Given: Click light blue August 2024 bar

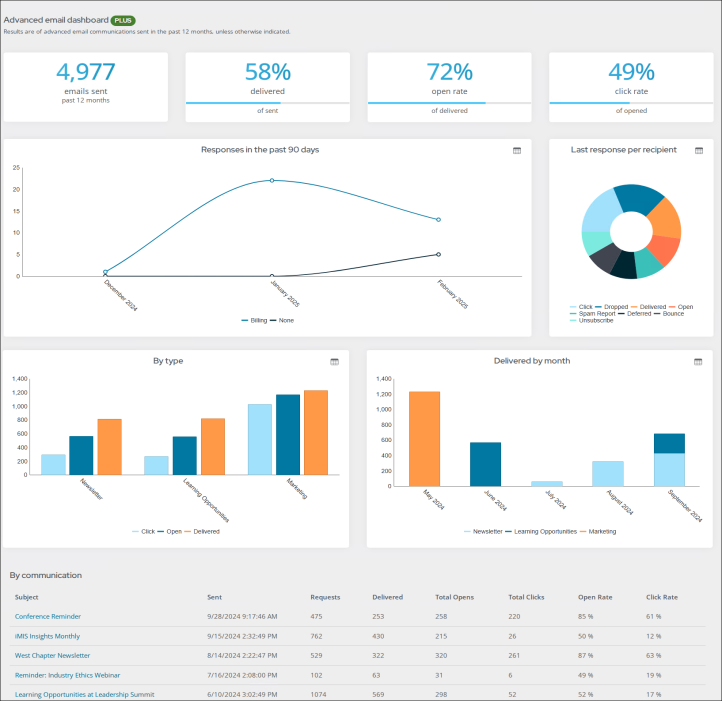Looking at the screenshot, I should pos(608,474).
